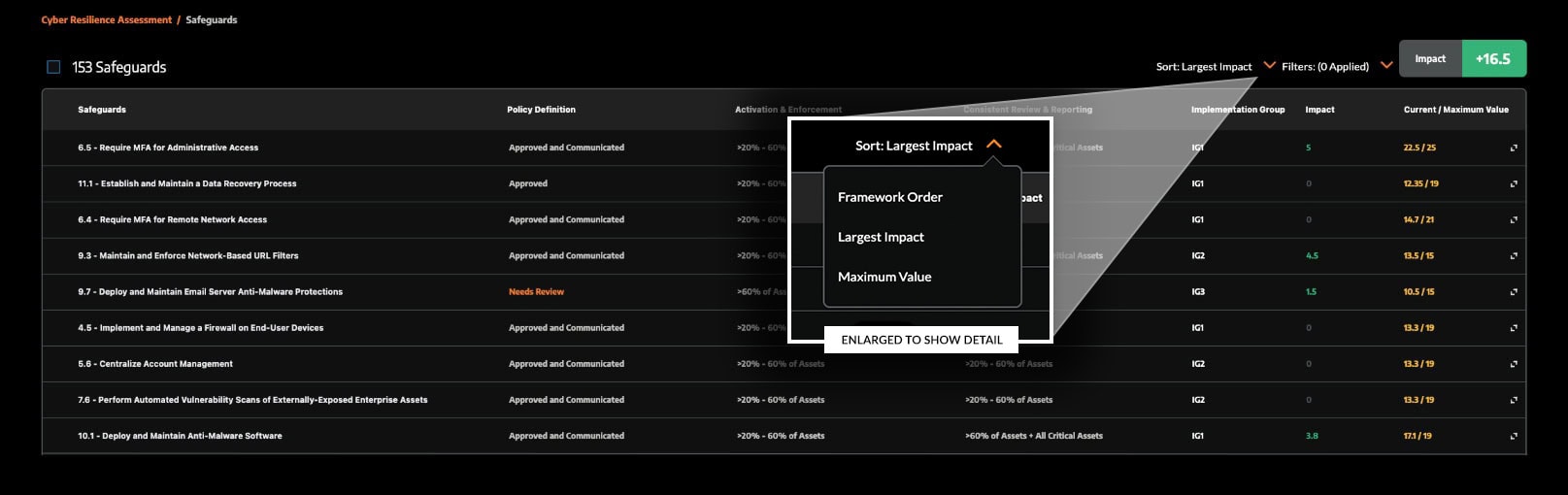Click expand icon for 9.3 URL Filters row
The height and width of the screenshot is (495, 1568).
click(x=1514, y=256)
